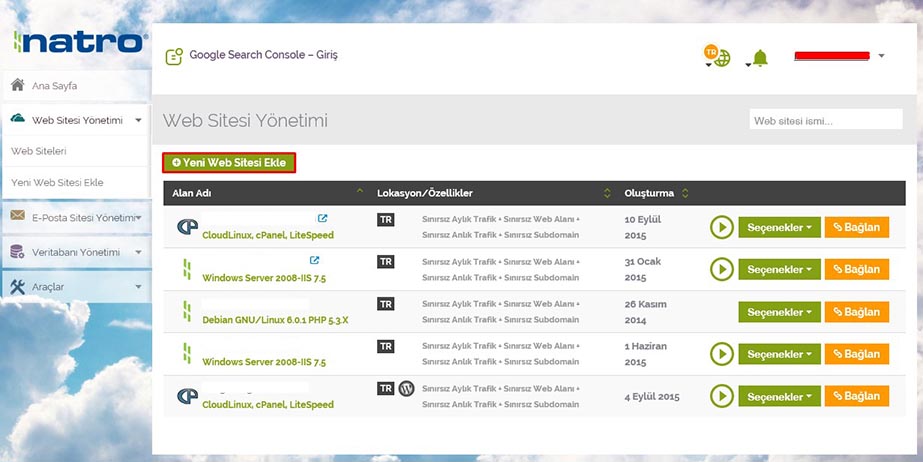This screenshot has height=462, width=923.
Task: Open external link icon in 31 Ocak 2015 row
Action: (314, 260)
